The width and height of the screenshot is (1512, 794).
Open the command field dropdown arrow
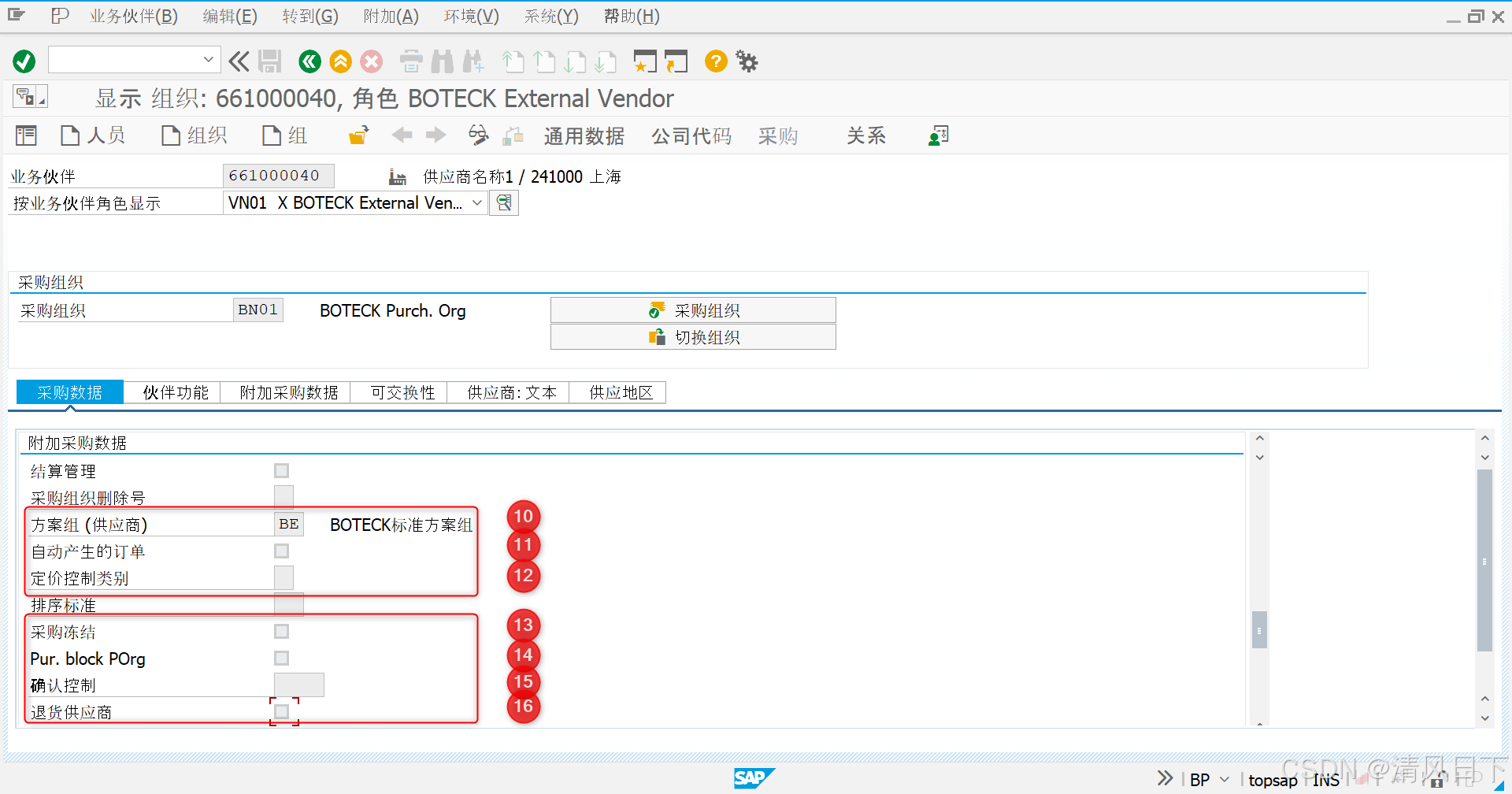[x=208, y=59]
